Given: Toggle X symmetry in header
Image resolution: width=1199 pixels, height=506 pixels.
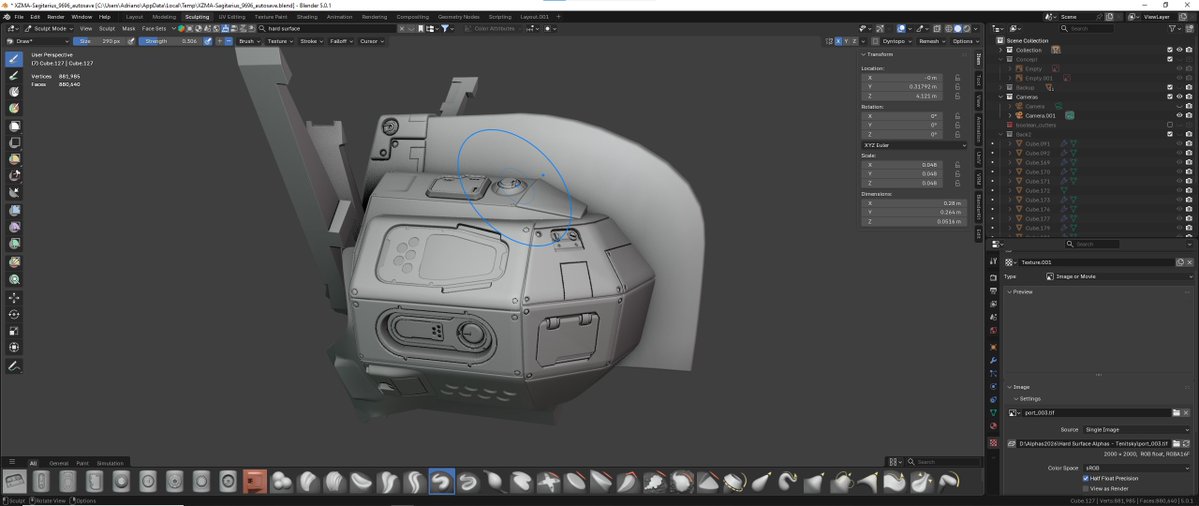Looking at the screenshot, I should point(838,41).
